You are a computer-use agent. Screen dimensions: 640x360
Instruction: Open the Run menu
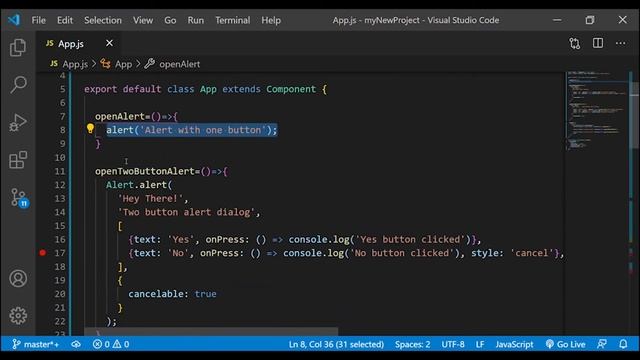[x=196, y=20]
